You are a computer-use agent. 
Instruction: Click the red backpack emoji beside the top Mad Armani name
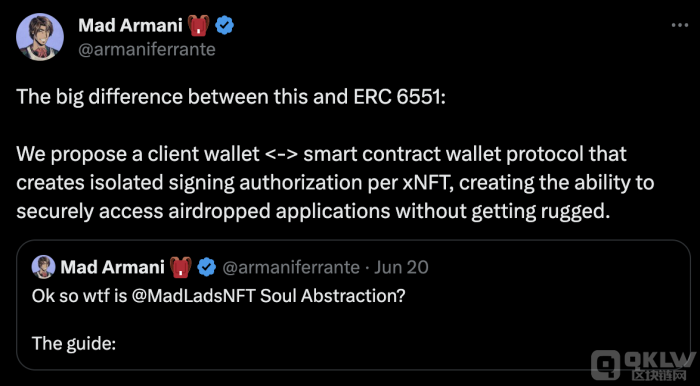tap(199, 26)
